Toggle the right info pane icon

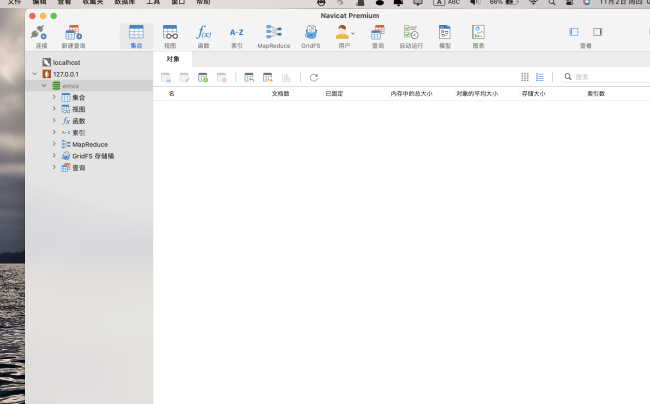click(597, 32)
